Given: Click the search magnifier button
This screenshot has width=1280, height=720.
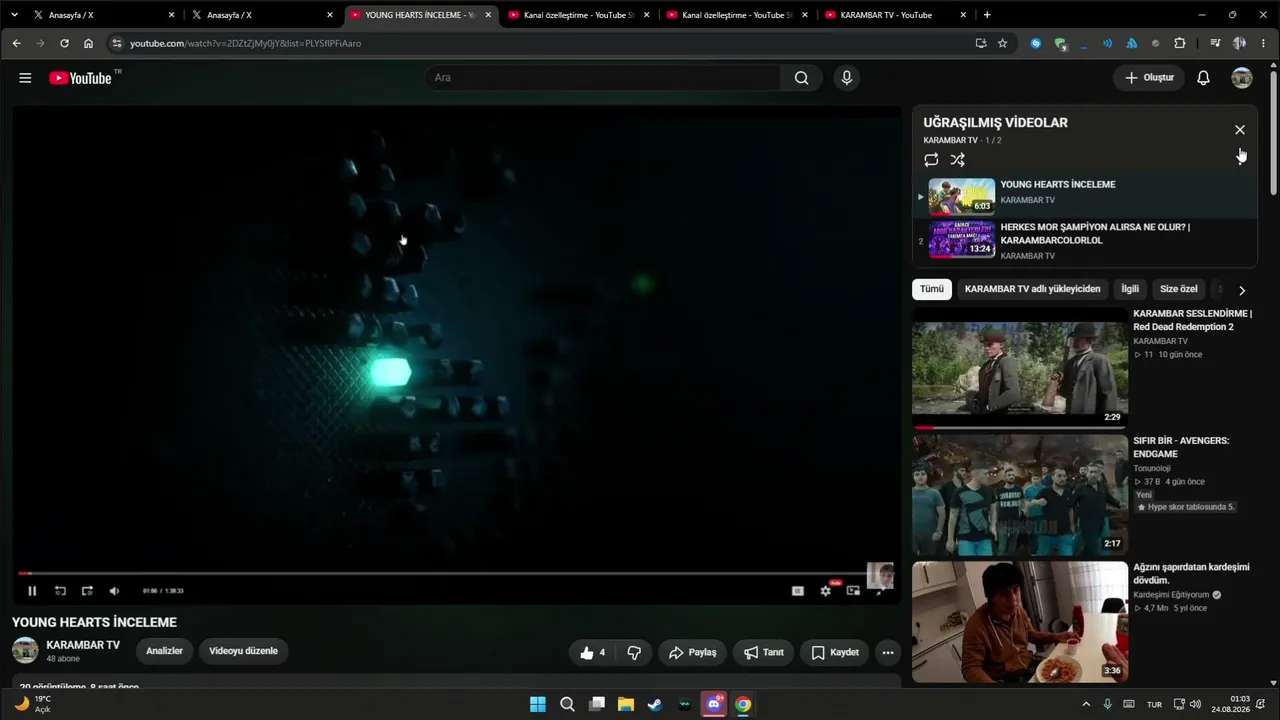Looking at the screenshot, I should click(801, 78).
